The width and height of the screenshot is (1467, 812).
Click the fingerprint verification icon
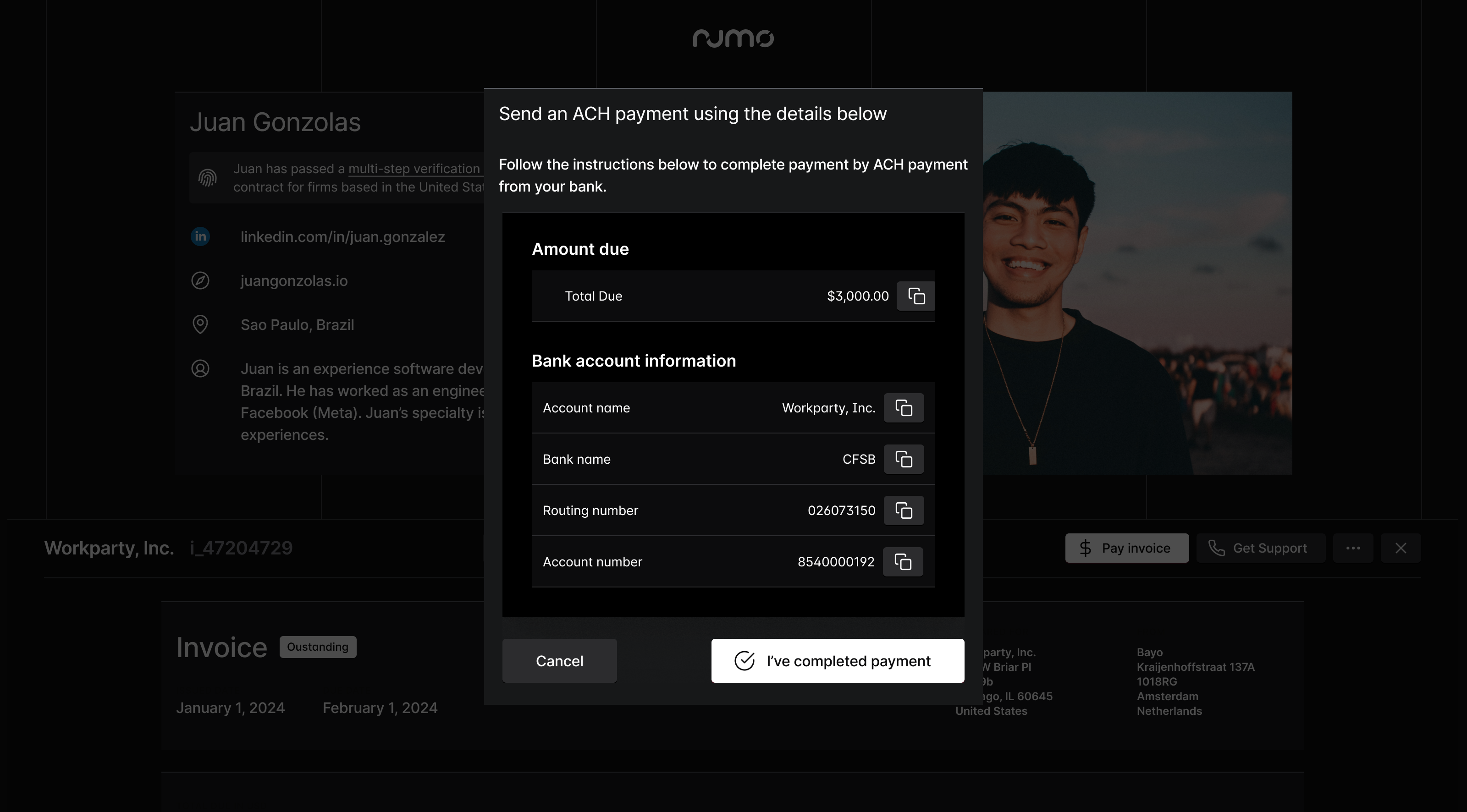[x=207, y=178]
